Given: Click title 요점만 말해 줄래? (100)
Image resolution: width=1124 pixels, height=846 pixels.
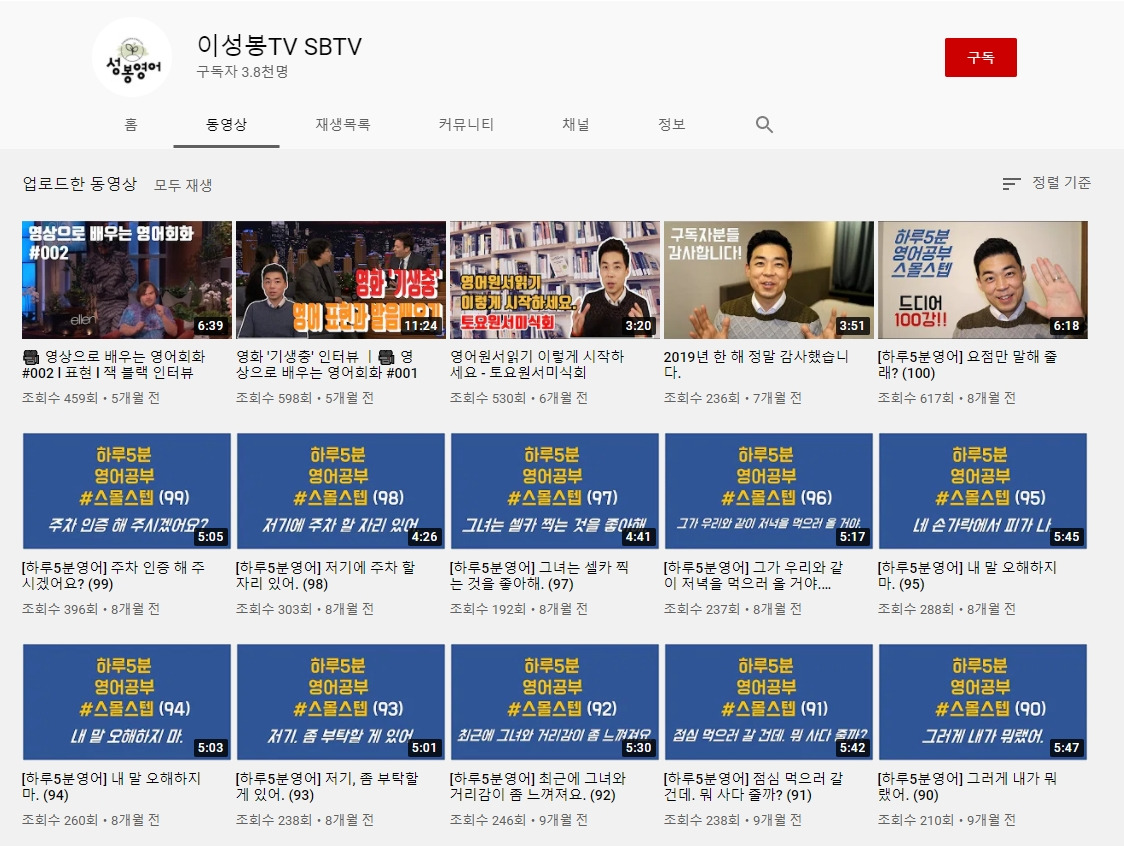Looking at the screenshot, I should pyautogui.click(x=968, y=364).
